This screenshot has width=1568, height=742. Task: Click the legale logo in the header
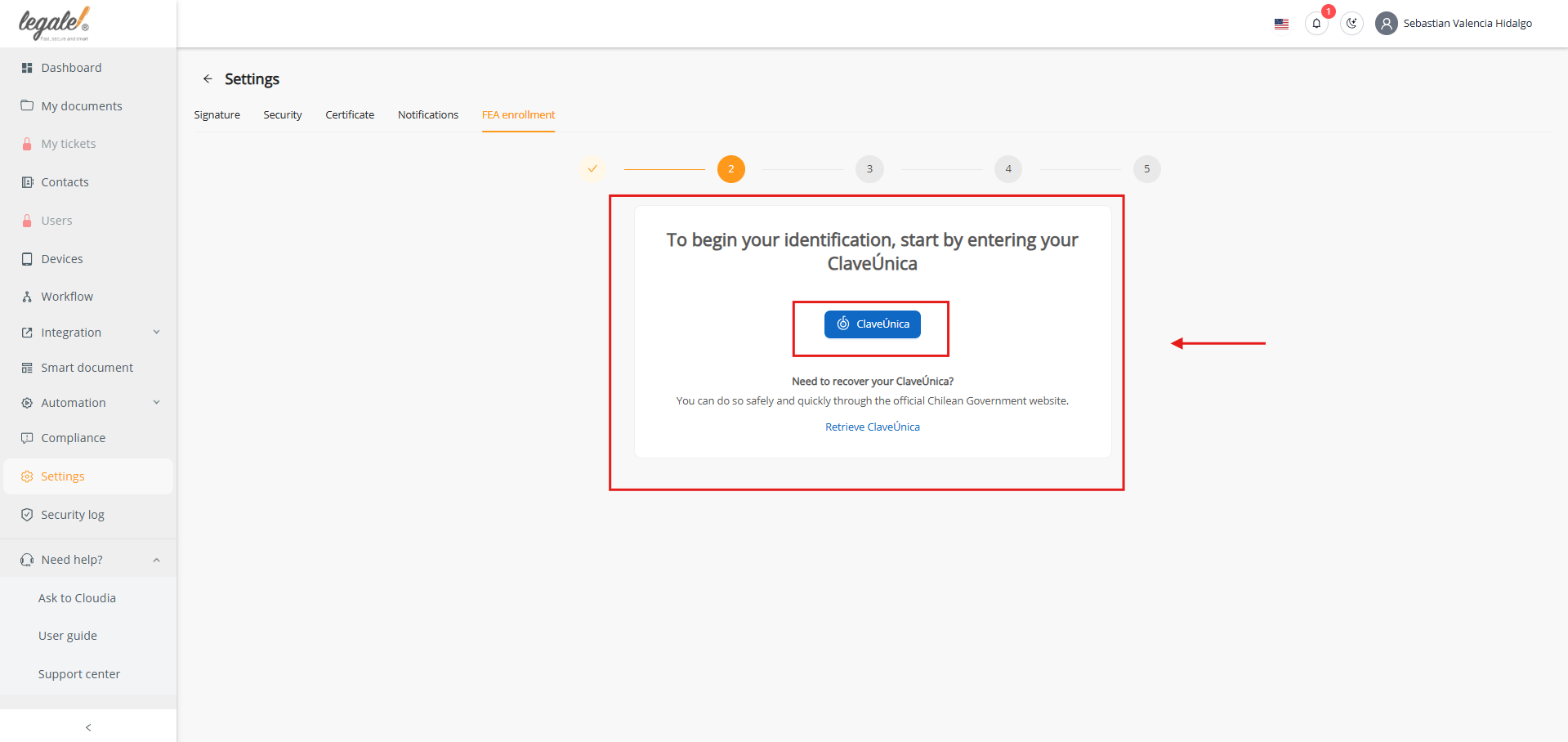tap(54, 24)
